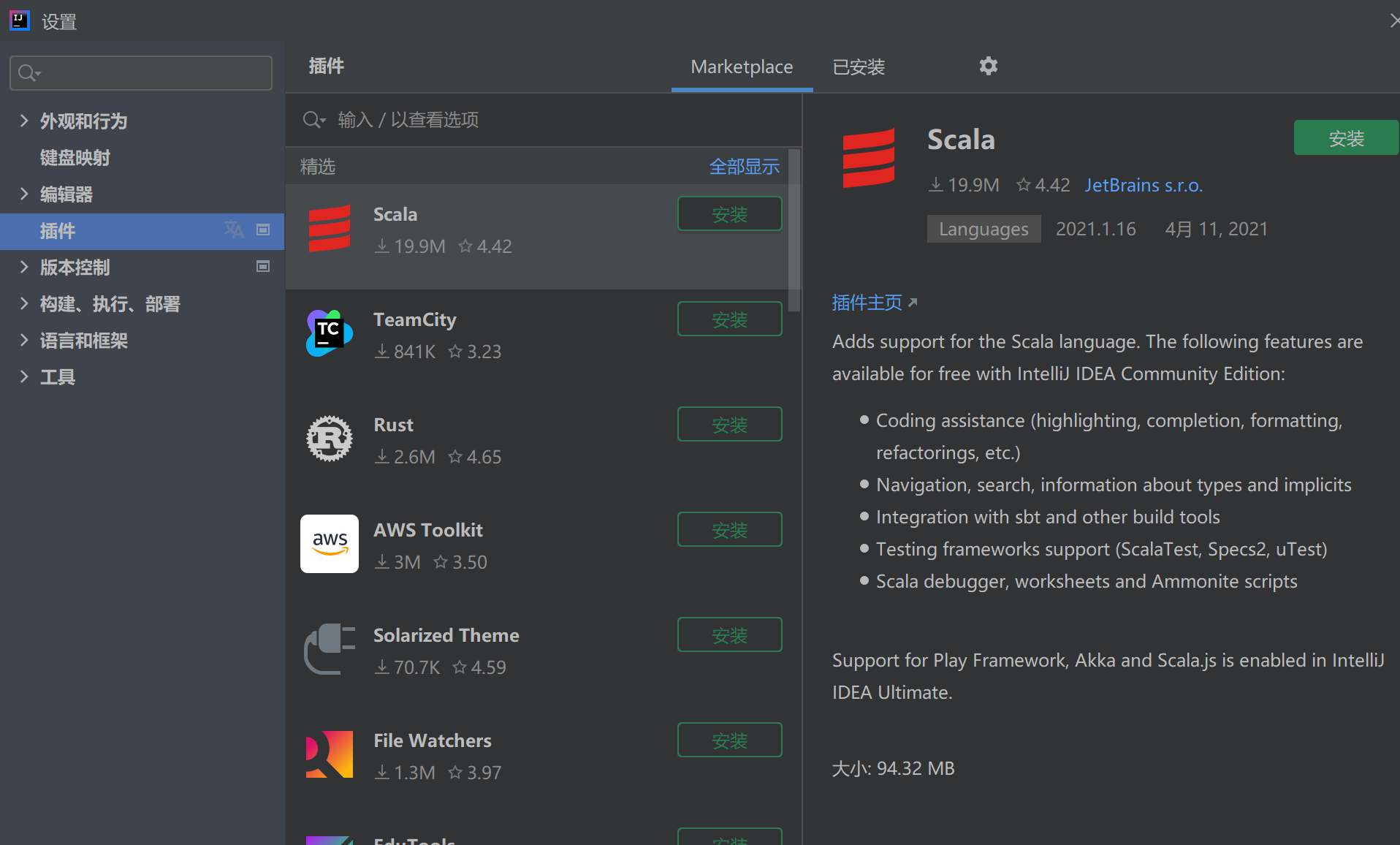Screen dimensions: 1400x845
Task: Click the large Scala logo in details
Action: tap(869, 158)
